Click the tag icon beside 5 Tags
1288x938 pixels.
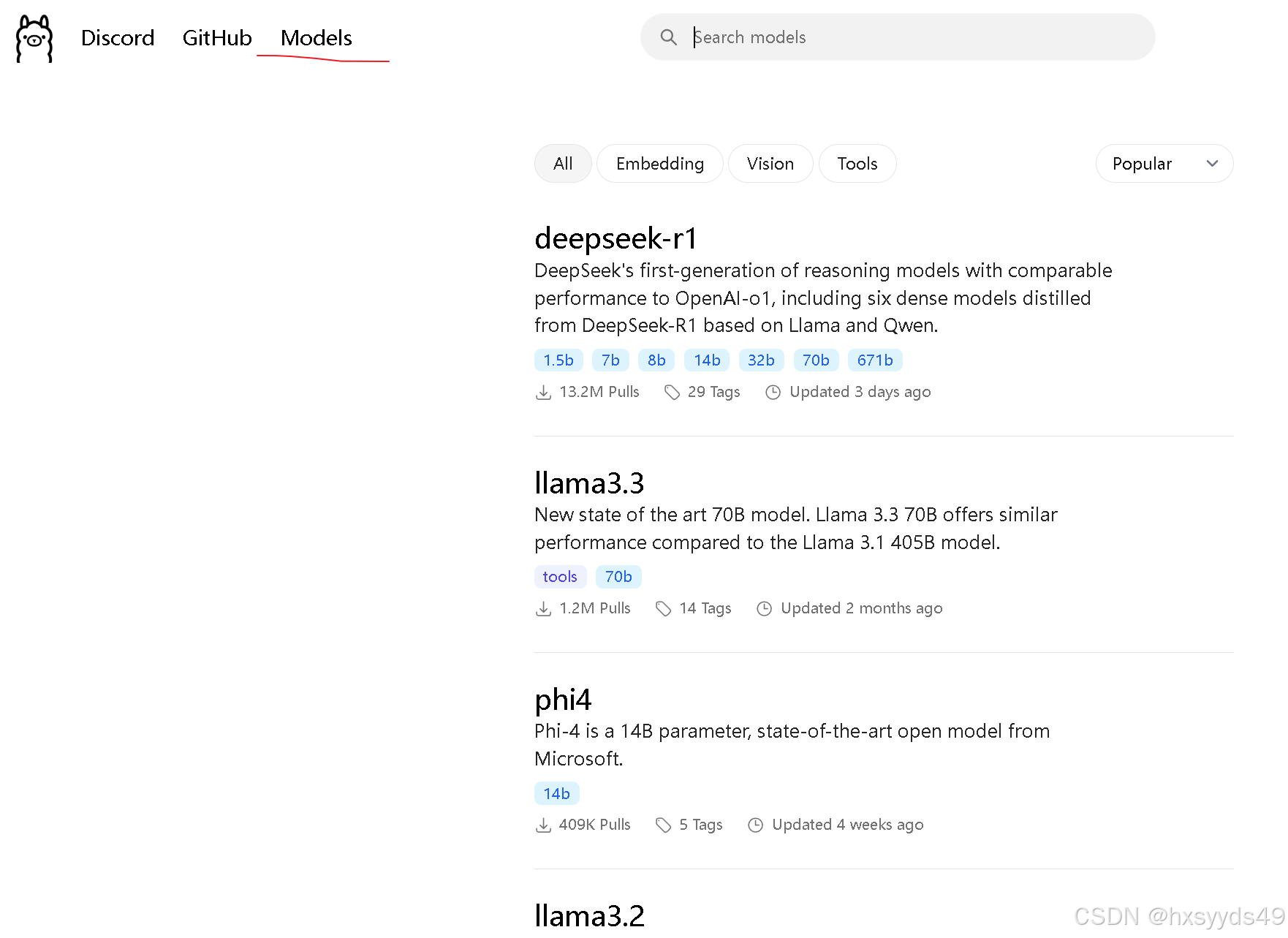663,825
